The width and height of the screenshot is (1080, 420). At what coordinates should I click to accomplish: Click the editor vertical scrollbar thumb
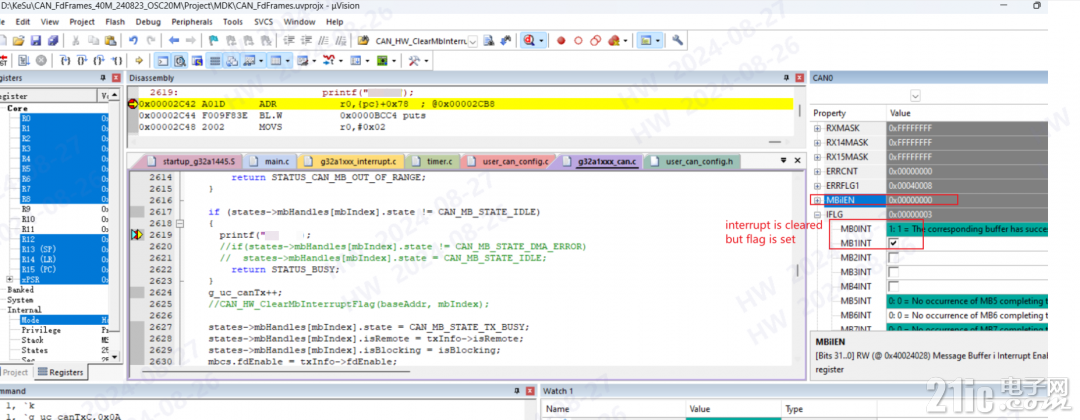(799, 269)
